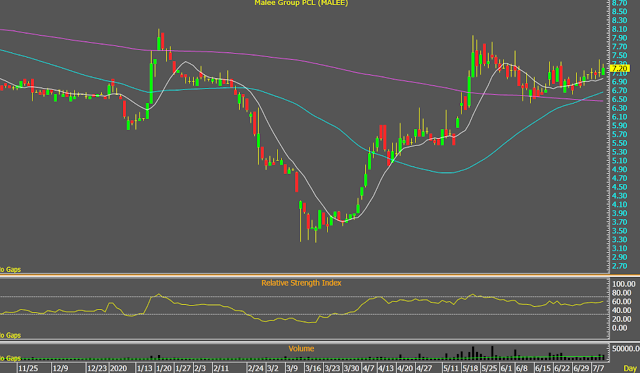The height and width of the screenshot is (373, 640).
Task: Select the 6/22 date on time axis
Action: pyautogui.click(x=562, y=369)
